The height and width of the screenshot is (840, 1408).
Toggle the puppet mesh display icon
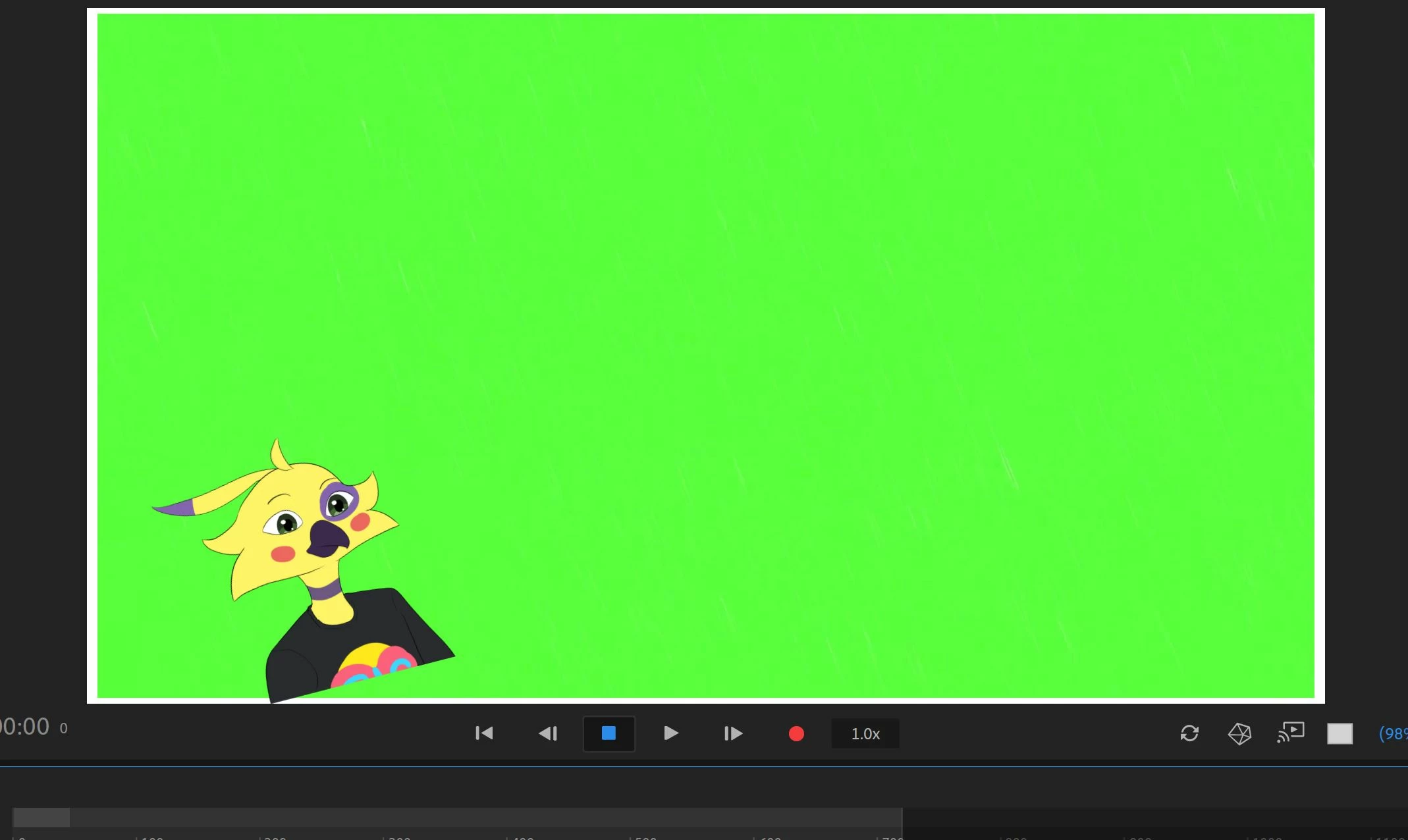coord(1239,733)
